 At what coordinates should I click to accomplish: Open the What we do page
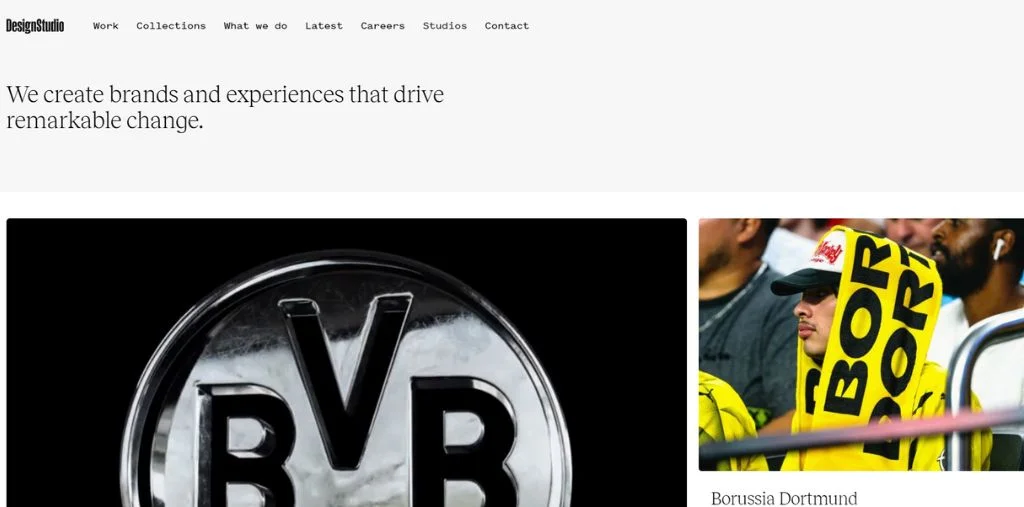255,26
